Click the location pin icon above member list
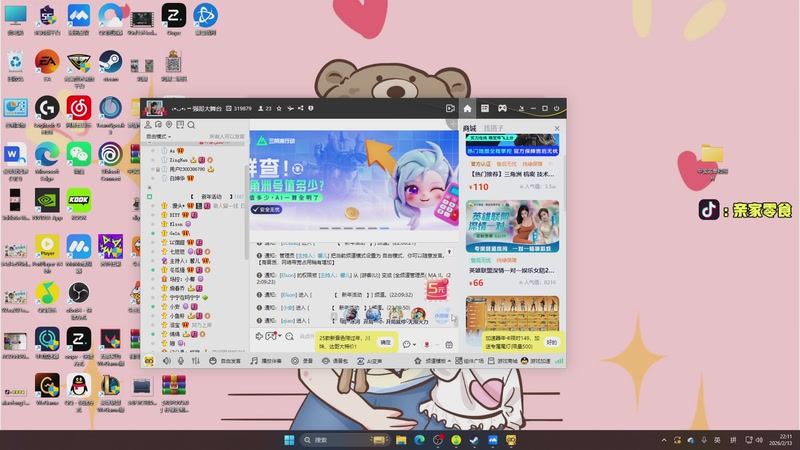The height and width of the screenshot is (450, 800). tap(169, 124)
